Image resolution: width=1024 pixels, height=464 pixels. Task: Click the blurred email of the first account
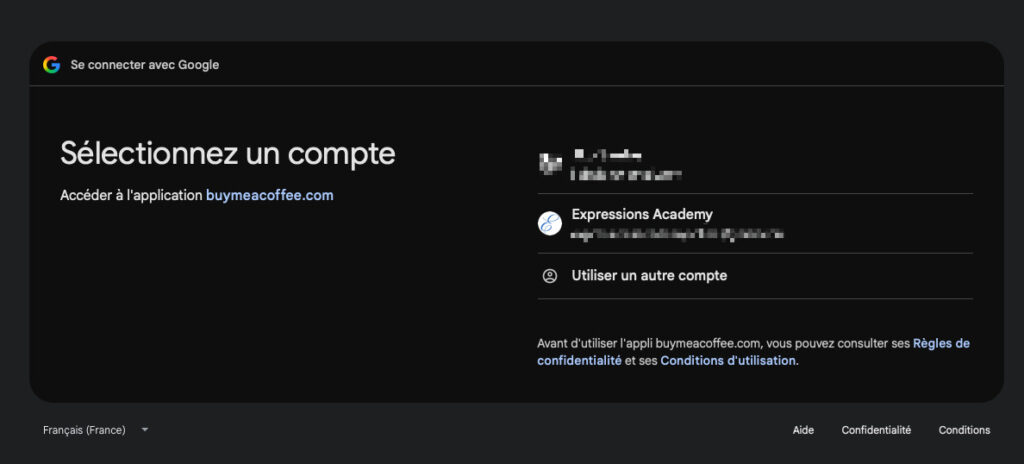tap(627, 174)
